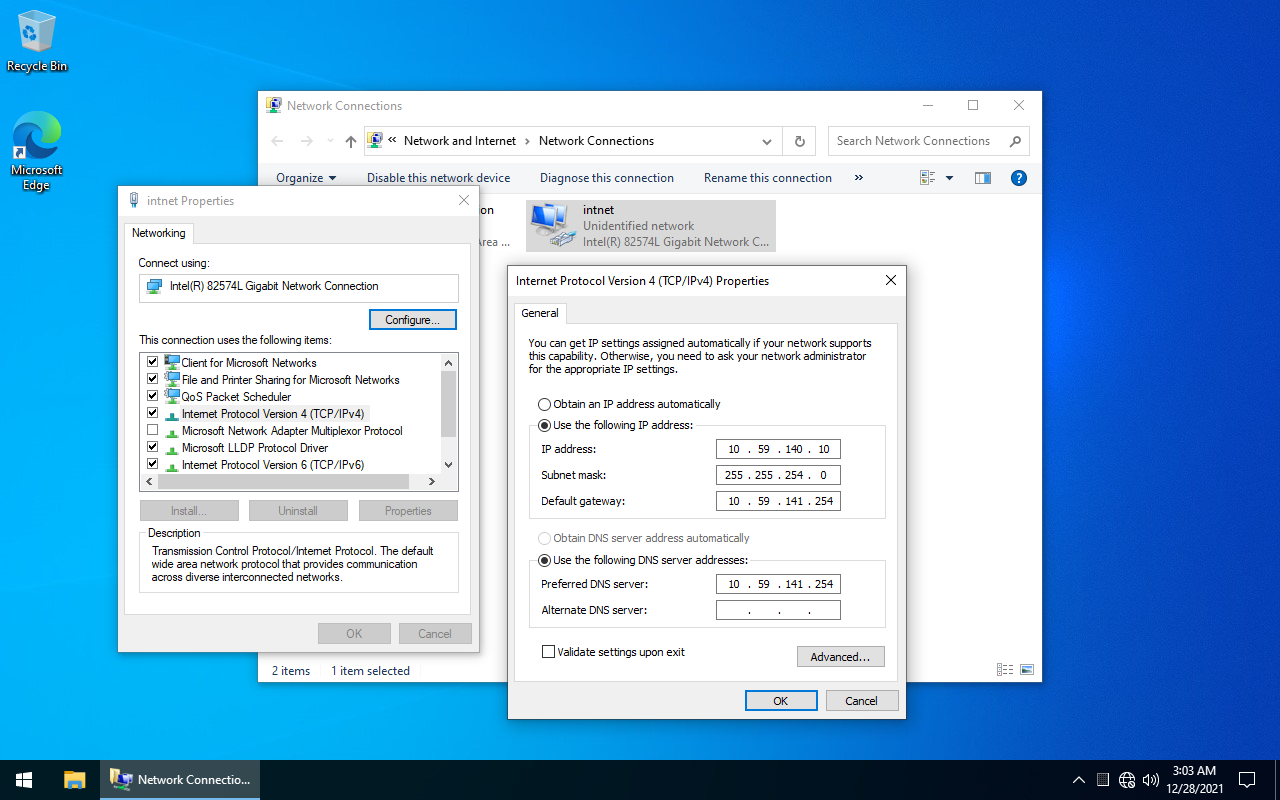Screen dimensions: 1280x800
Task: Select Obtain an IP address automatically
Action: (x=545, y=404)
